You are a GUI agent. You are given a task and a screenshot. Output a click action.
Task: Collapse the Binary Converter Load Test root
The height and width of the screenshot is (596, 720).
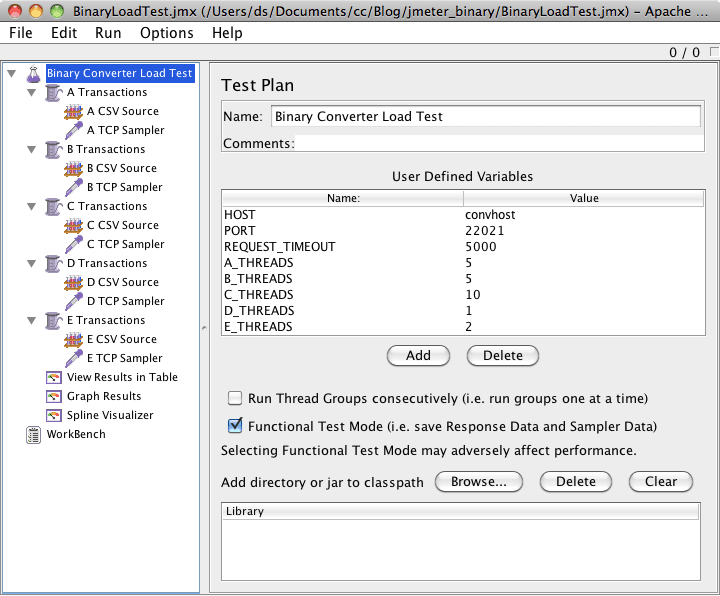click(11, 73)
